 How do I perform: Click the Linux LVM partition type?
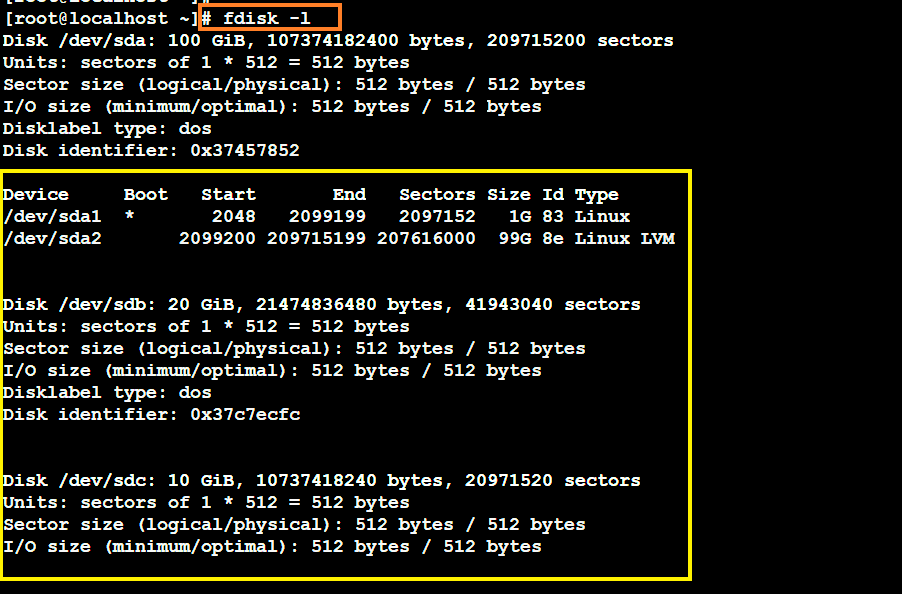[624, 239]
